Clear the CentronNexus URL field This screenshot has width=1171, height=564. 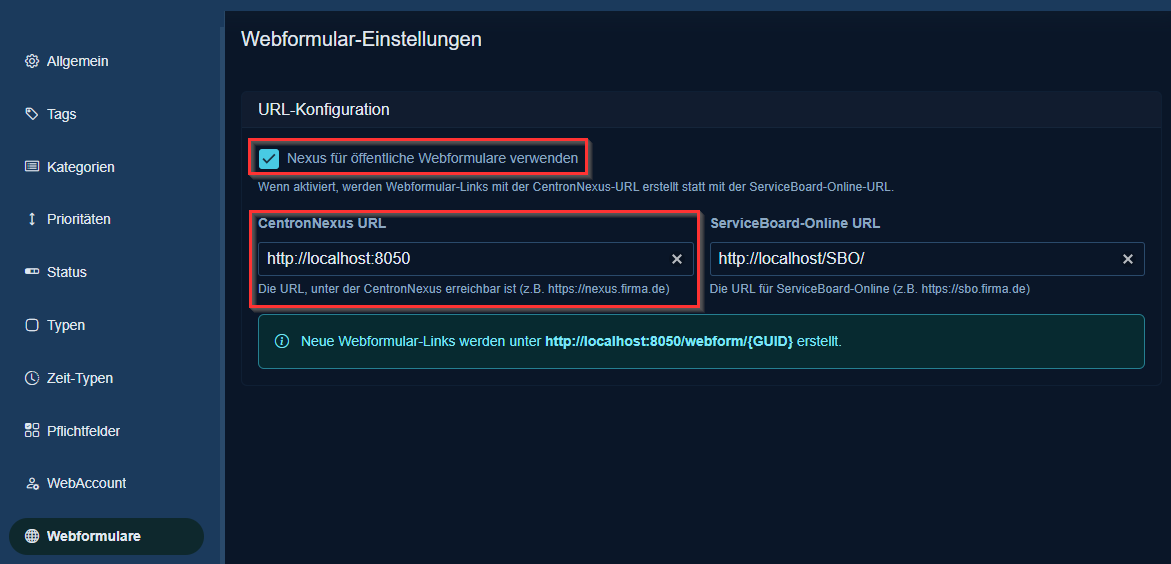coord(677,259)
